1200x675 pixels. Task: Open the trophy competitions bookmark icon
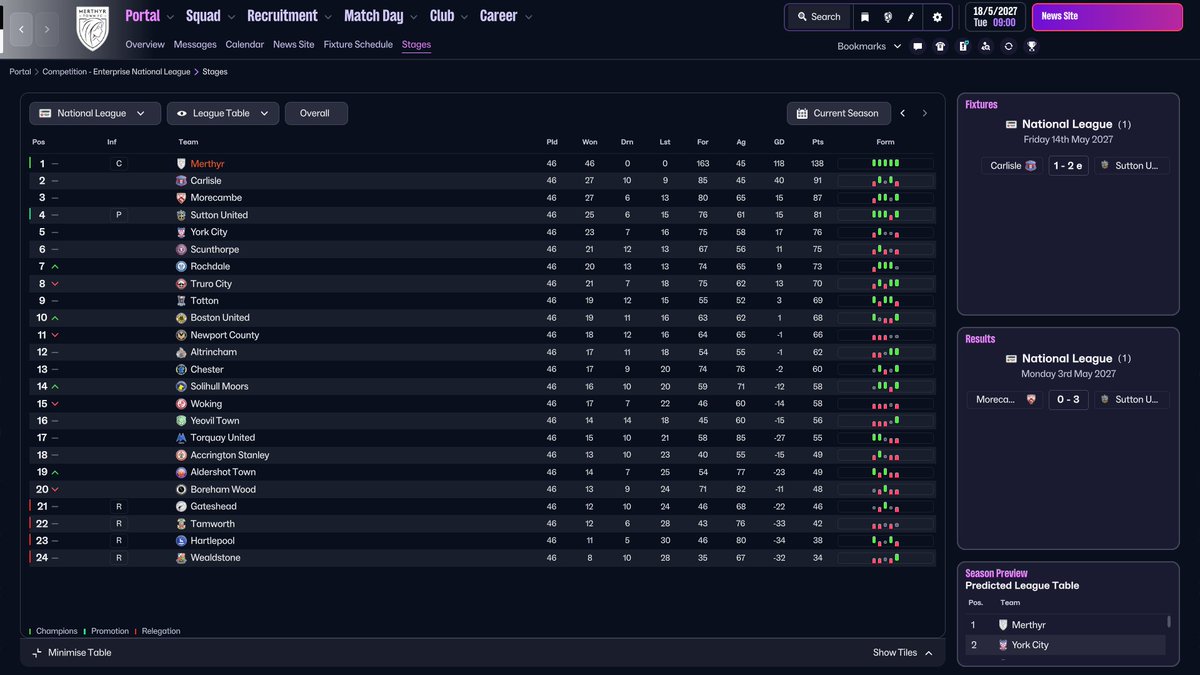pos(1031,46)
